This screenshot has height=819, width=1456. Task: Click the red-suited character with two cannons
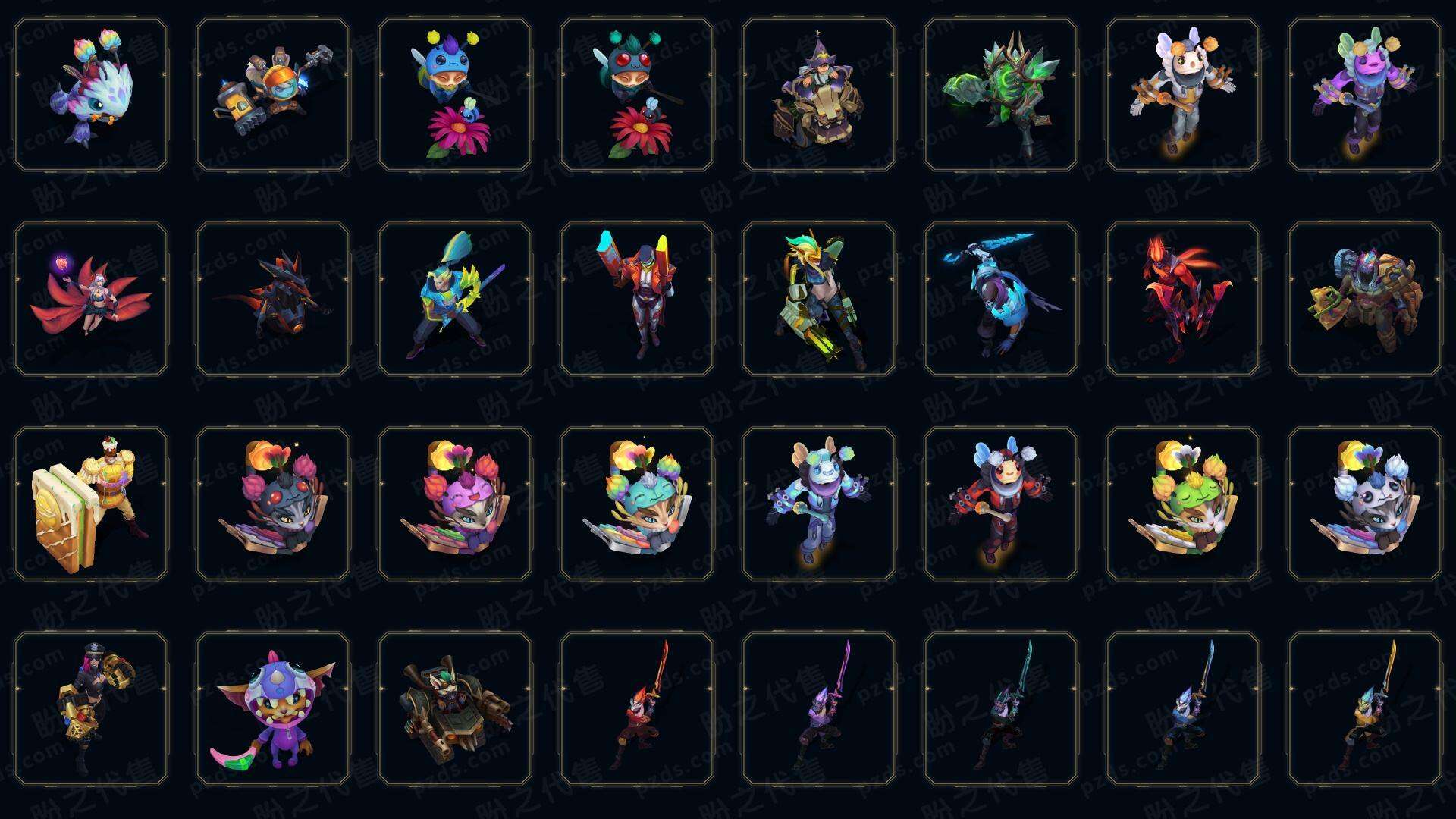[637, 299]
